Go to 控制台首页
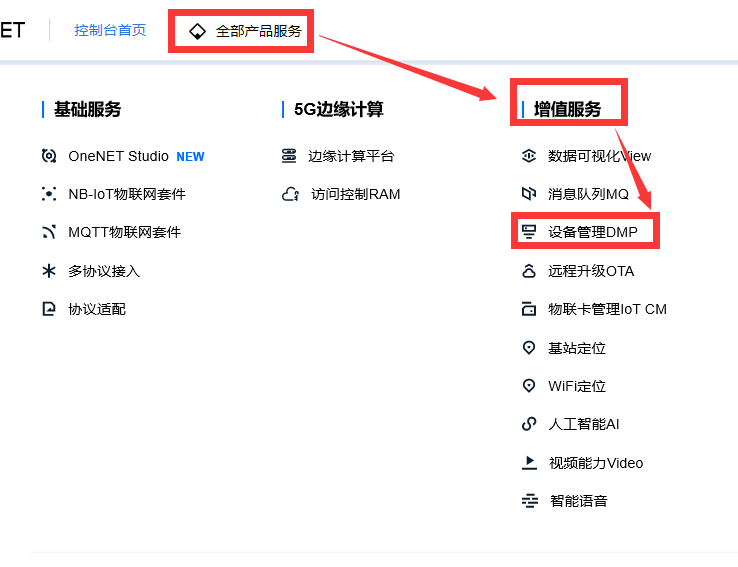Viewport: 738px width, 567px height. pyautogui.click(x=110, y=30)
